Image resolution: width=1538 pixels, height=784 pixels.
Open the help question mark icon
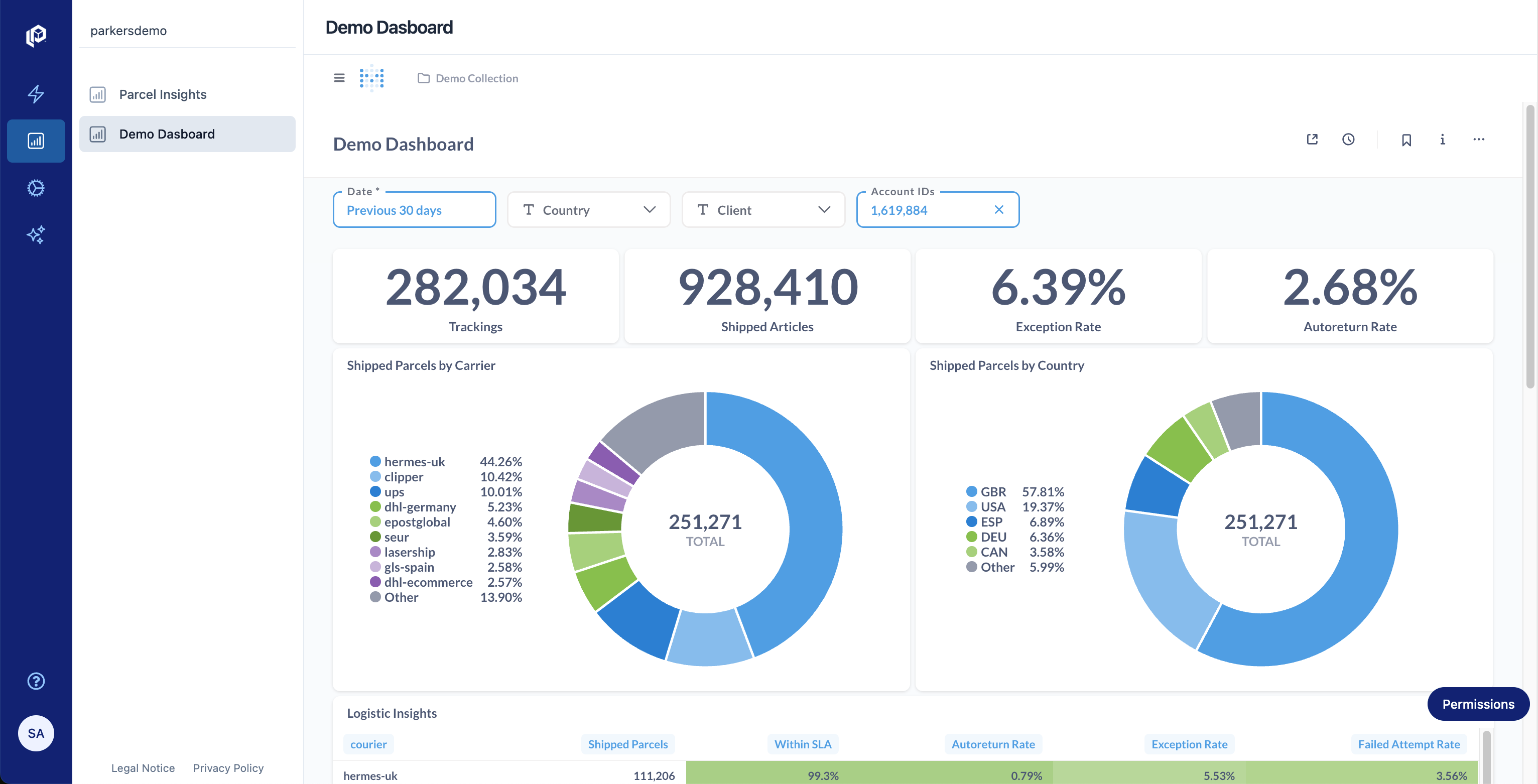pos(36,681)
